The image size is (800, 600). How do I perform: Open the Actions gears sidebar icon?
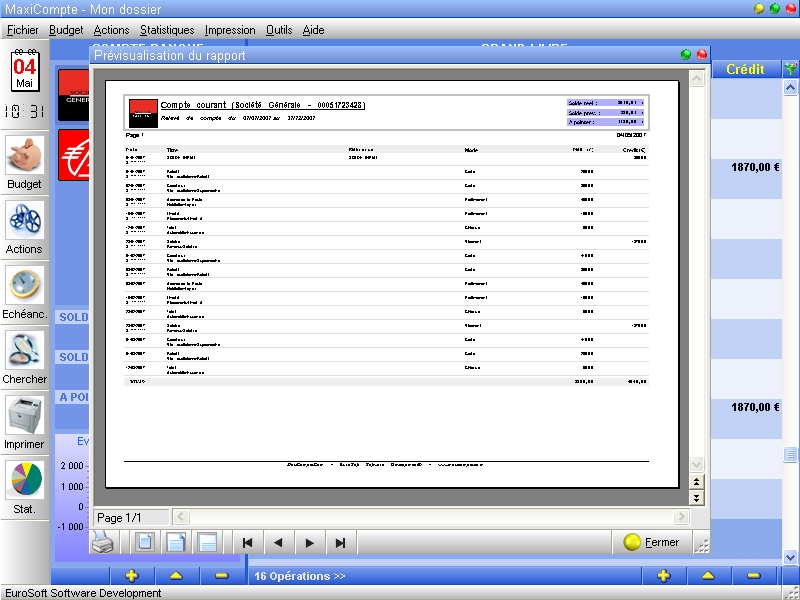(24, 227)
